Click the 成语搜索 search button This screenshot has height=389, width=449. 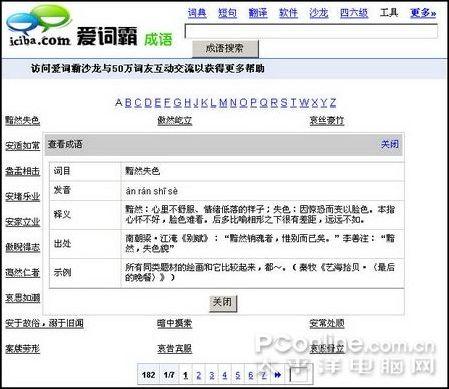225,49
